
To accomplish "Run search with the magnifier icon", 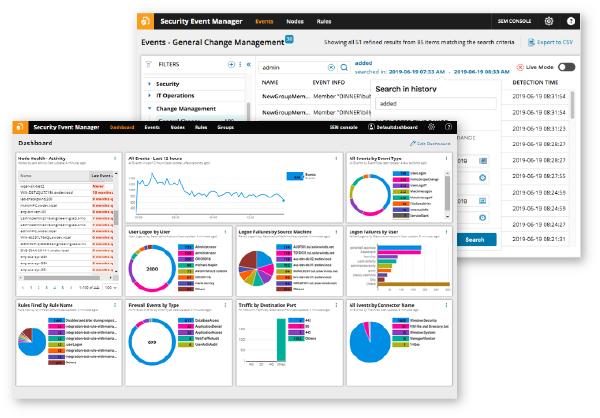I will click(x=344, y=67).
